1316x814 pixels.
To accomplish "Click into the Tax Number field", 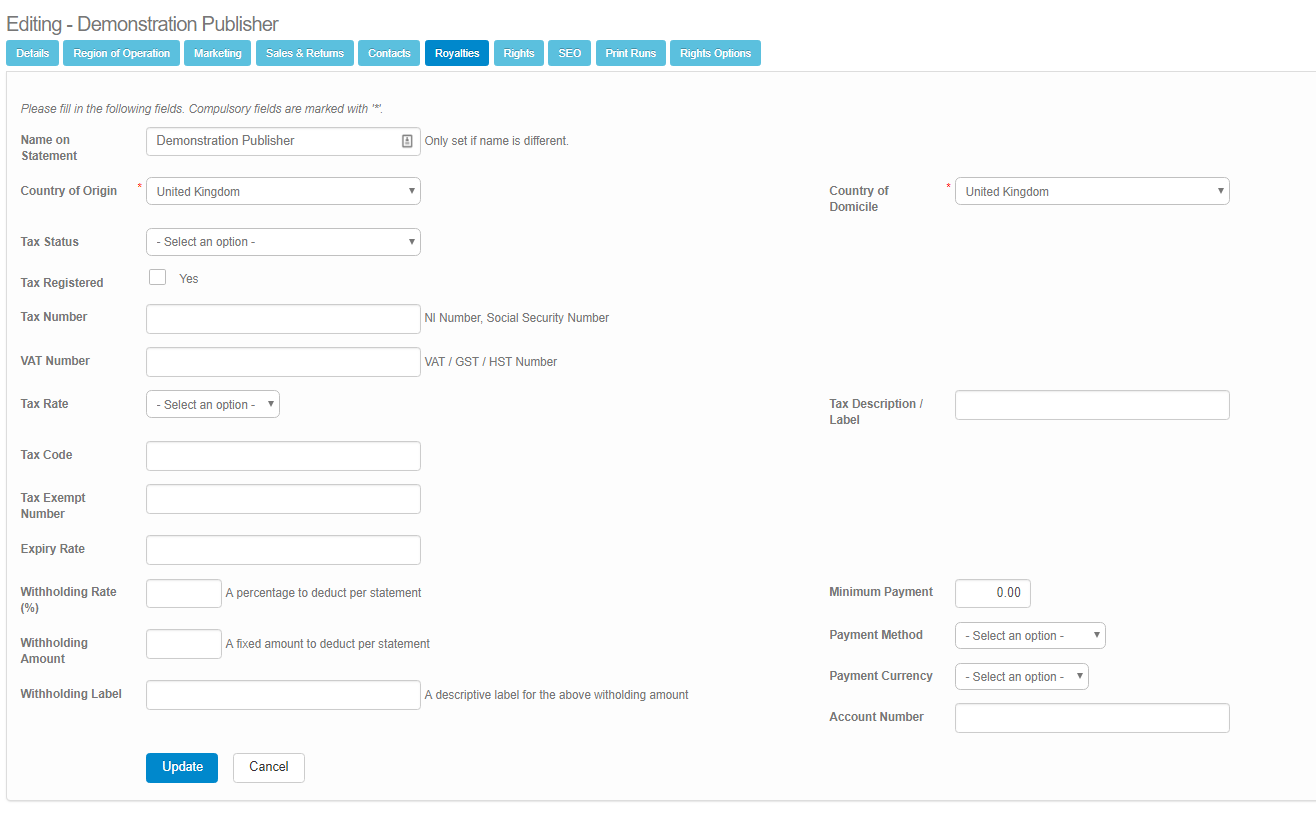I will pyautogui.click(x=283, y=318).
